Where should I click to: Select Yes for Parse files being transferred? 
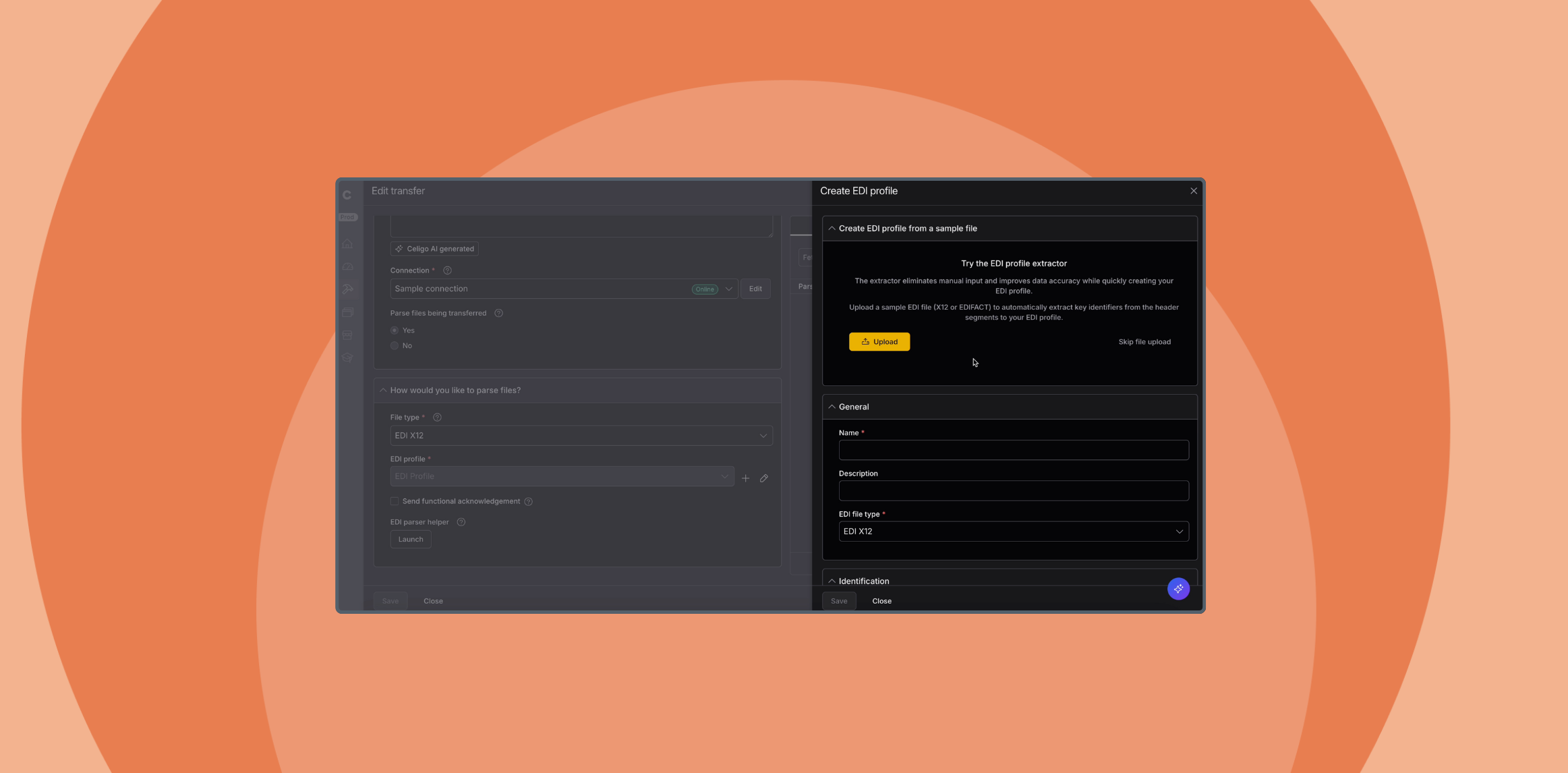click(x=395, y=331)
